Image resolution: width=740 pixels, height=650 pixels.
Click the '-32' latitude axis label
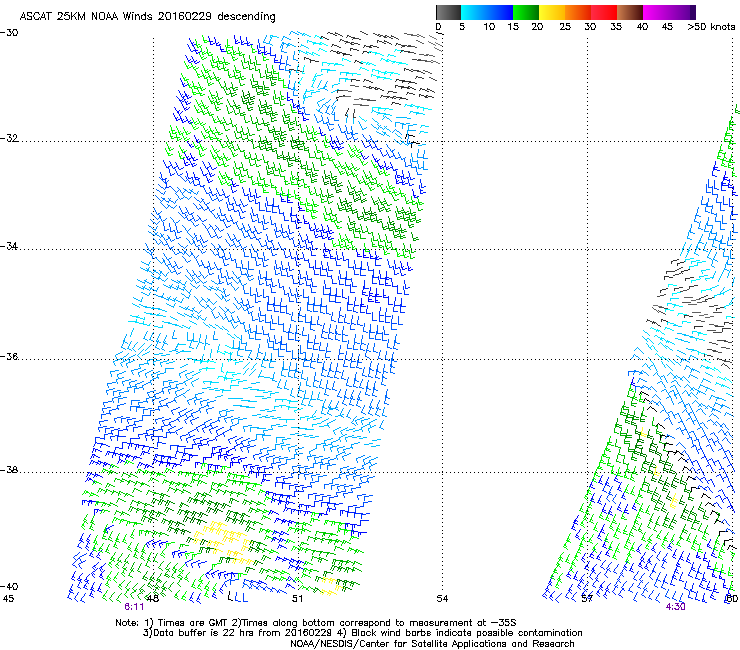click(x=9, y=138)
